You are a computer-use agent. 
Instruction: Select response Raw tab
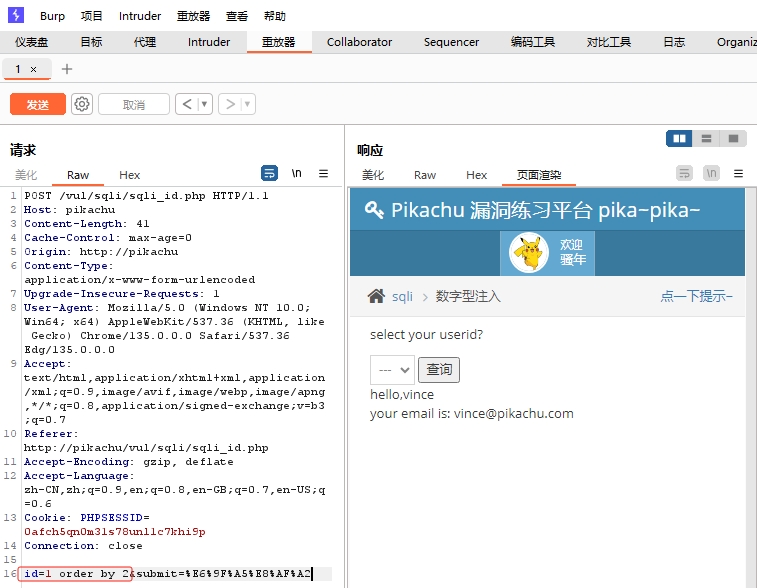[x=425, y=175]
